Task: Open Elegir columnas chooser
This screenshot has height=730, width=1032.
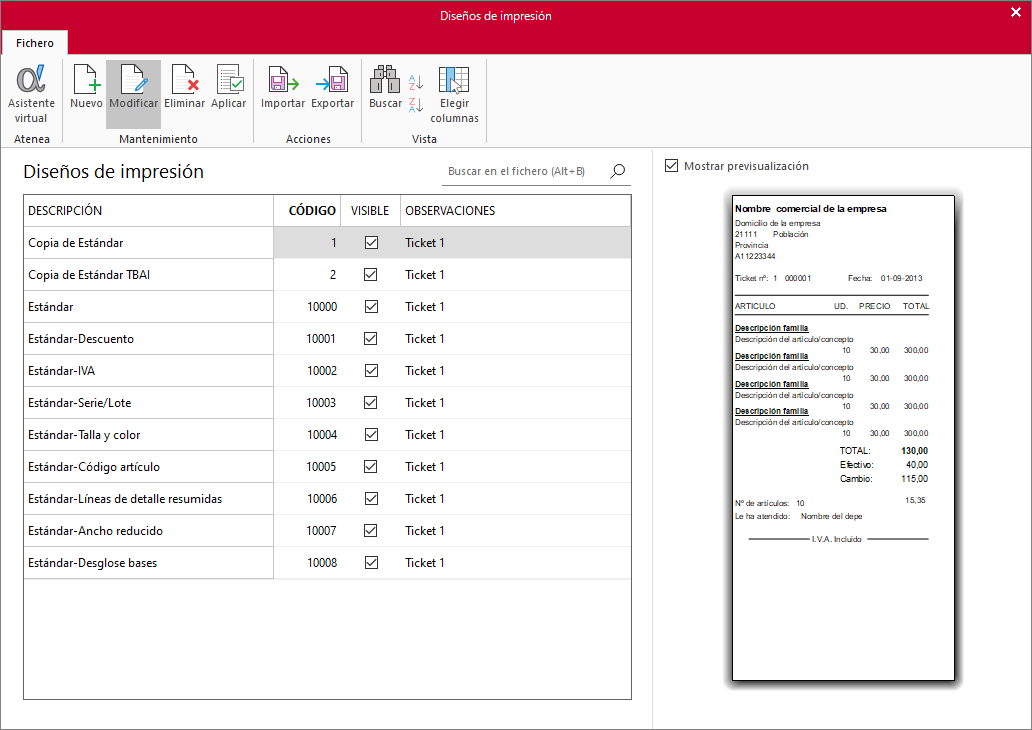Action: [x=454, y=94]
